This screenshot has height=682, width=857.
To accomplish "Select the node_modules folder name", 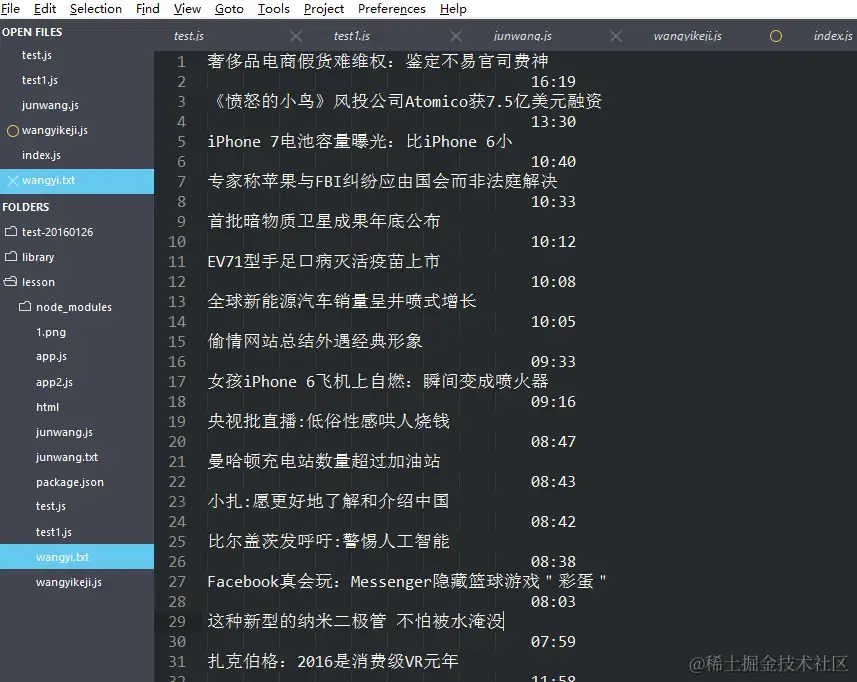I will pyautogui.click(x=74, y=308).
